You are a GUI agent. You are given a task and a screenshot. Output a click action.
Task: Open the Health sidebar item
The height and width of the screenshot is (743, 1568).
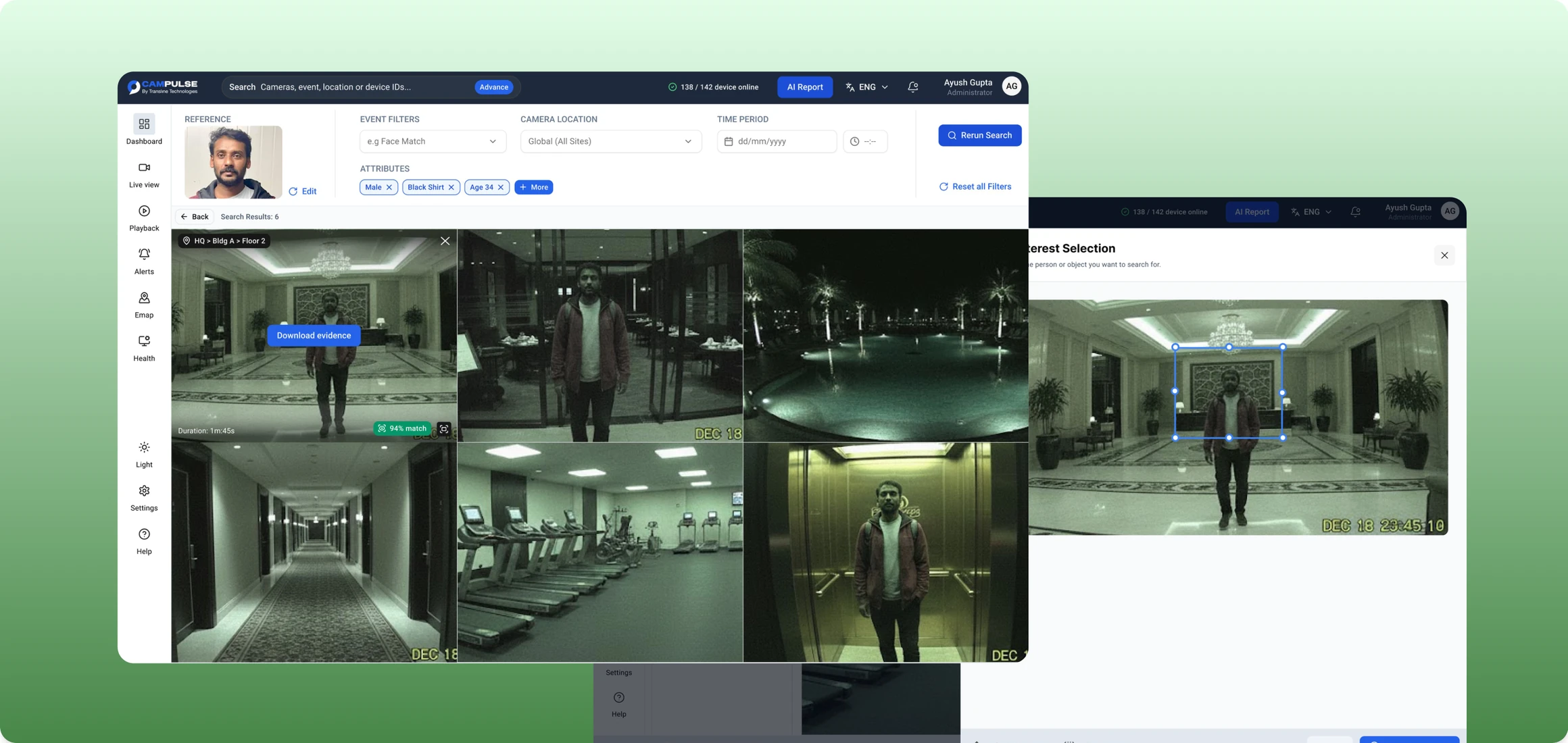point(144,348)
